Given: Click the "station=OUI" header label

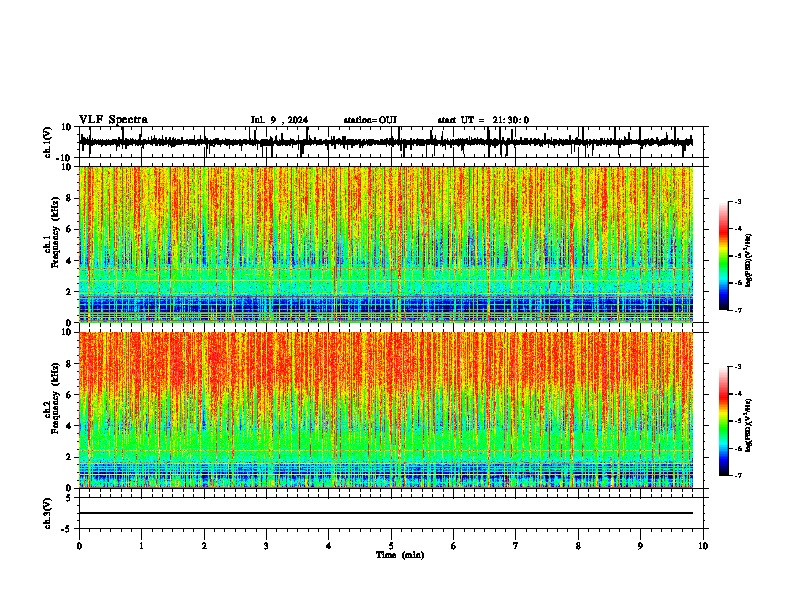Looking at the screenshot, I should tap(370, 120).
